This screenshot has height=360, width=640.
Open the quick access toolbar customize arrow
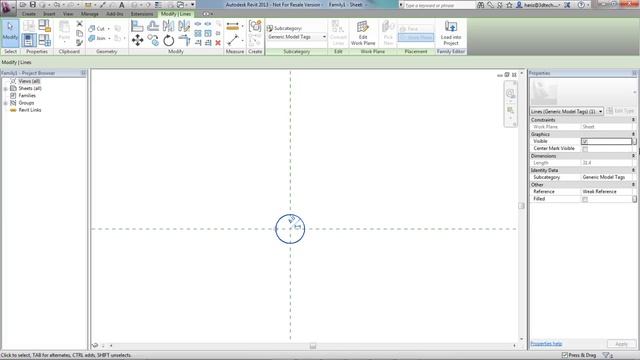point(193,5)
